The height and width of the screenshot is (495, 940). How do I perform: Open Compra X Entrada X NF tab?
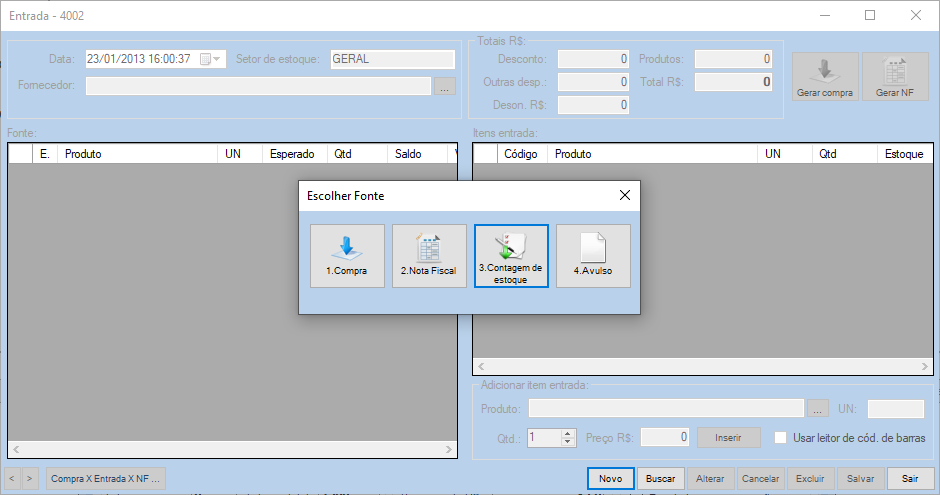(x=105, y=479)
